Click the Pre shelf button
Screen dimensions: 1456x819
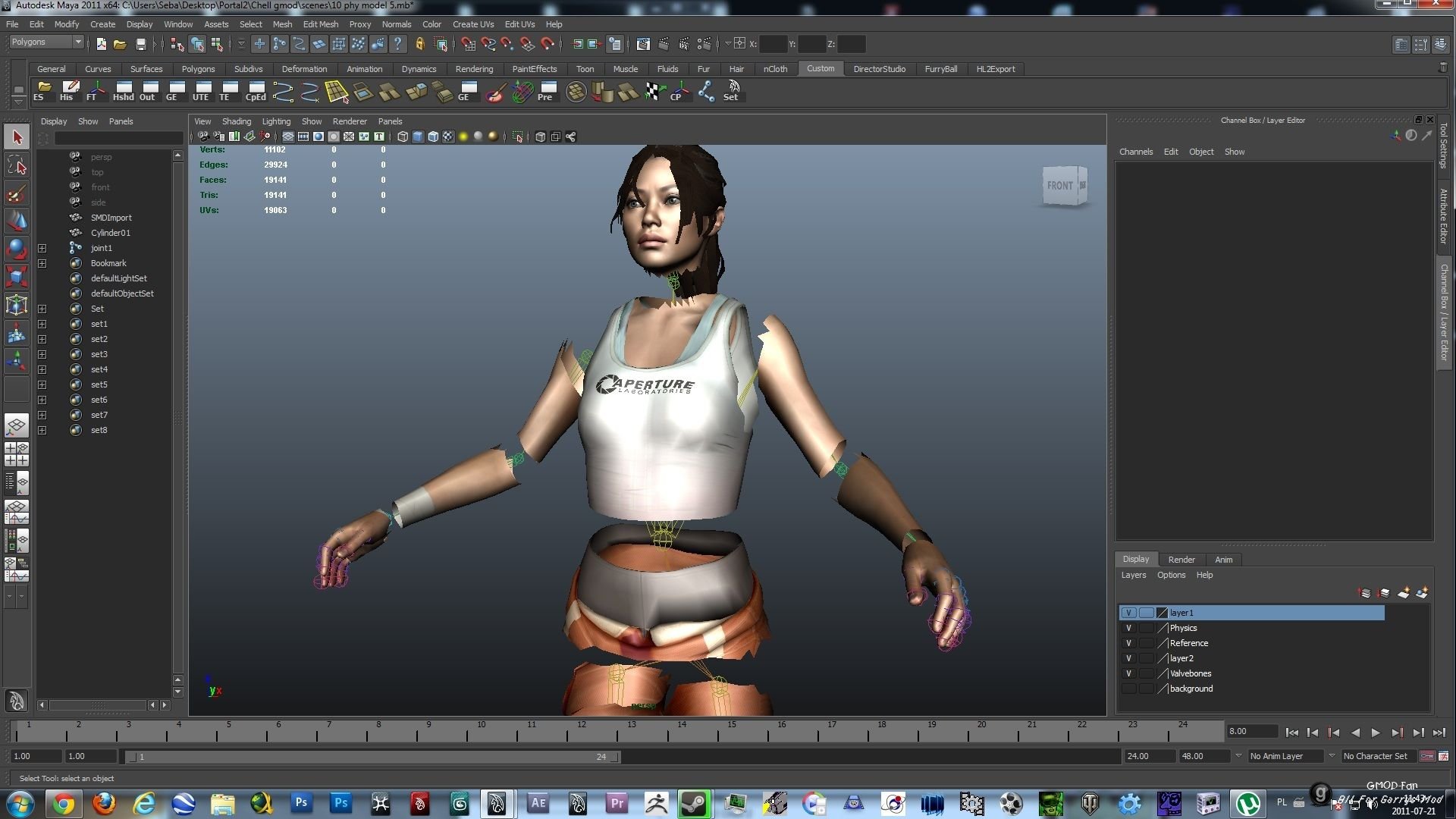coord(547,91)
